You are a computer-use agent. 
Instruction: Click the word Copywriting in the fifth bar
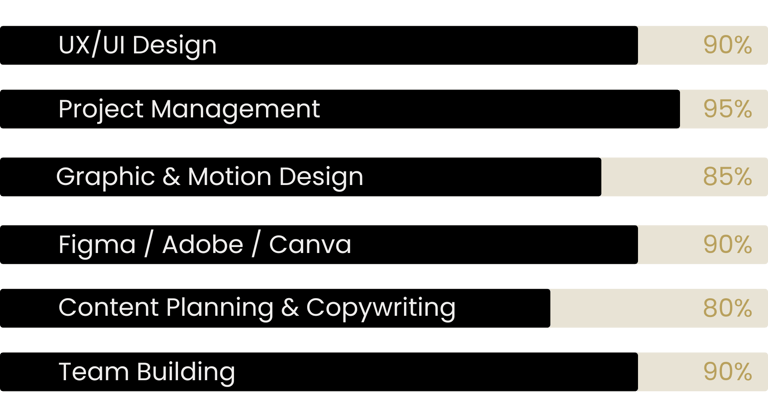point(381,309)
